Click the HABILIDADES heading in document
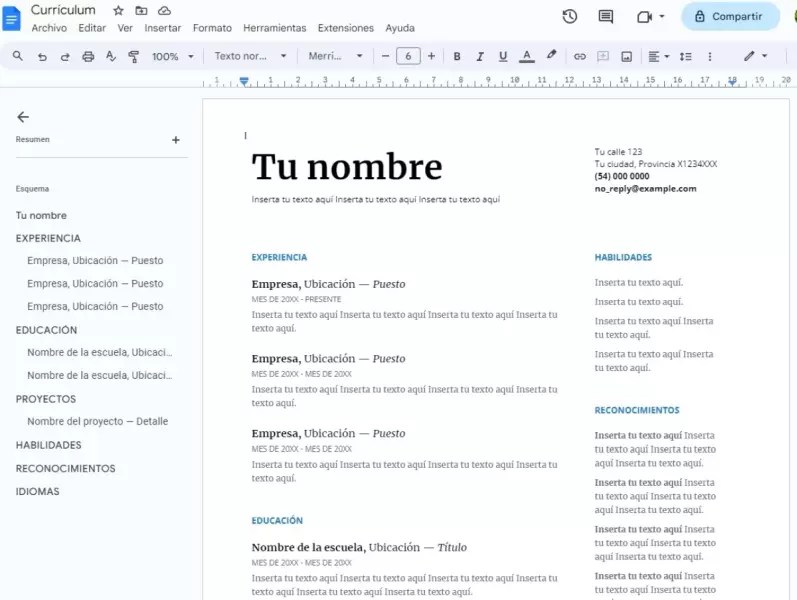This screenshot has width=797, height=600. click(623, 257)
